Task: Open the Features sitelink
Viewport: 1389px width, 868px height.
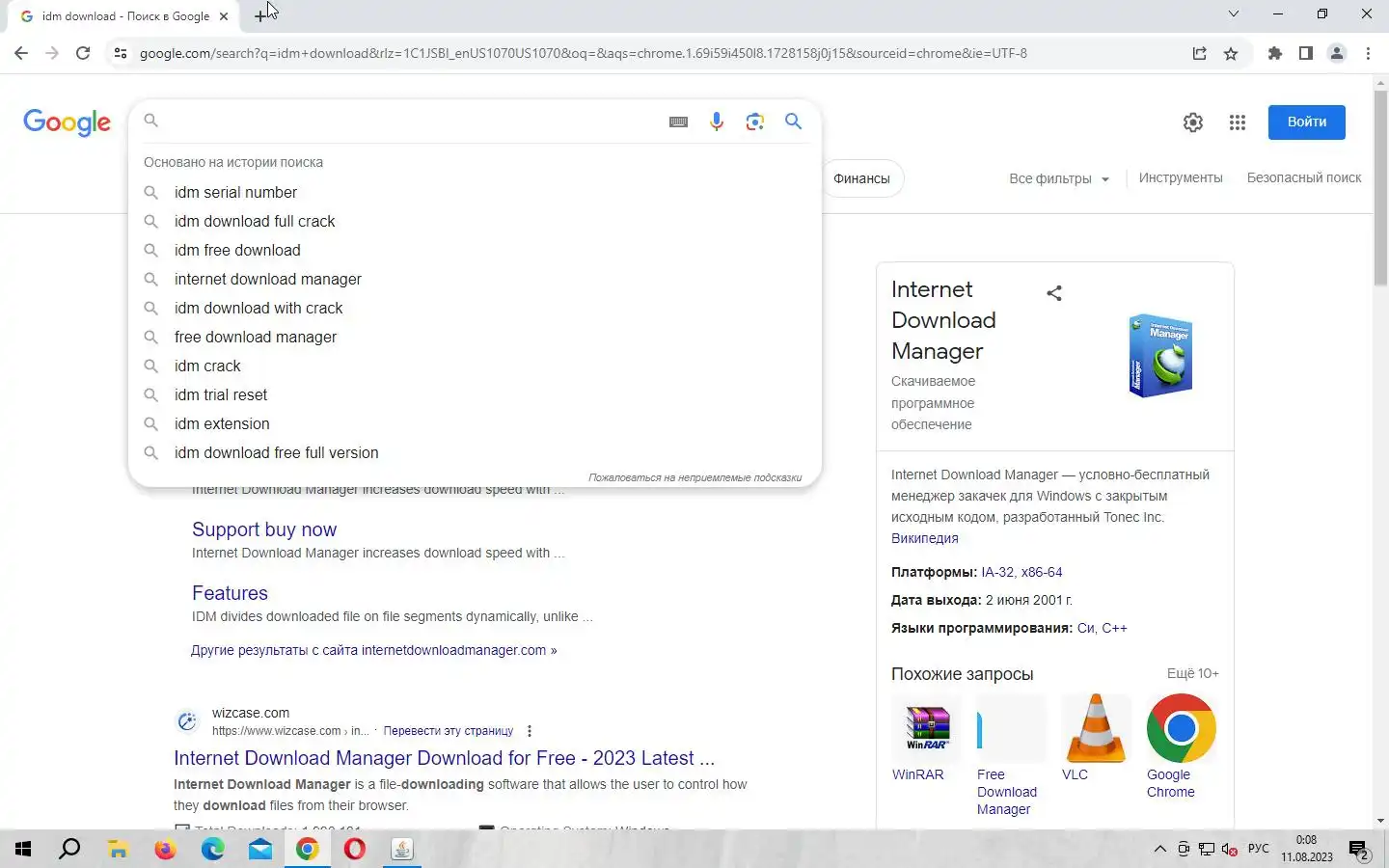Action: [x=230, y=593]
